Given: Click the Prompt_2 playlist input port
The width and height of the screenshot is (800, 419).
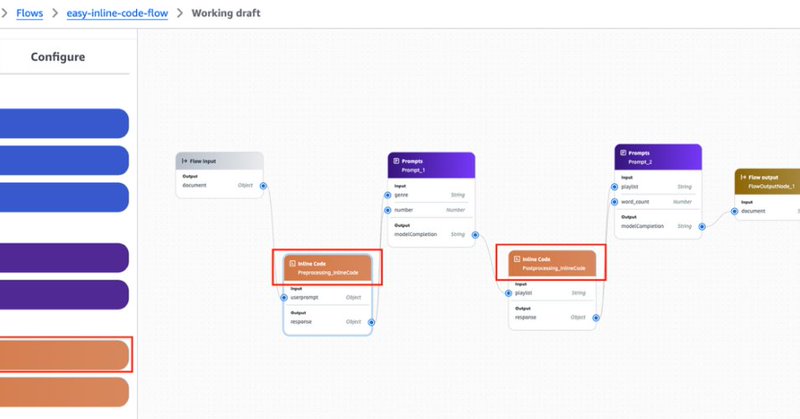Looking at the screenshot, I should pos(614,187).
